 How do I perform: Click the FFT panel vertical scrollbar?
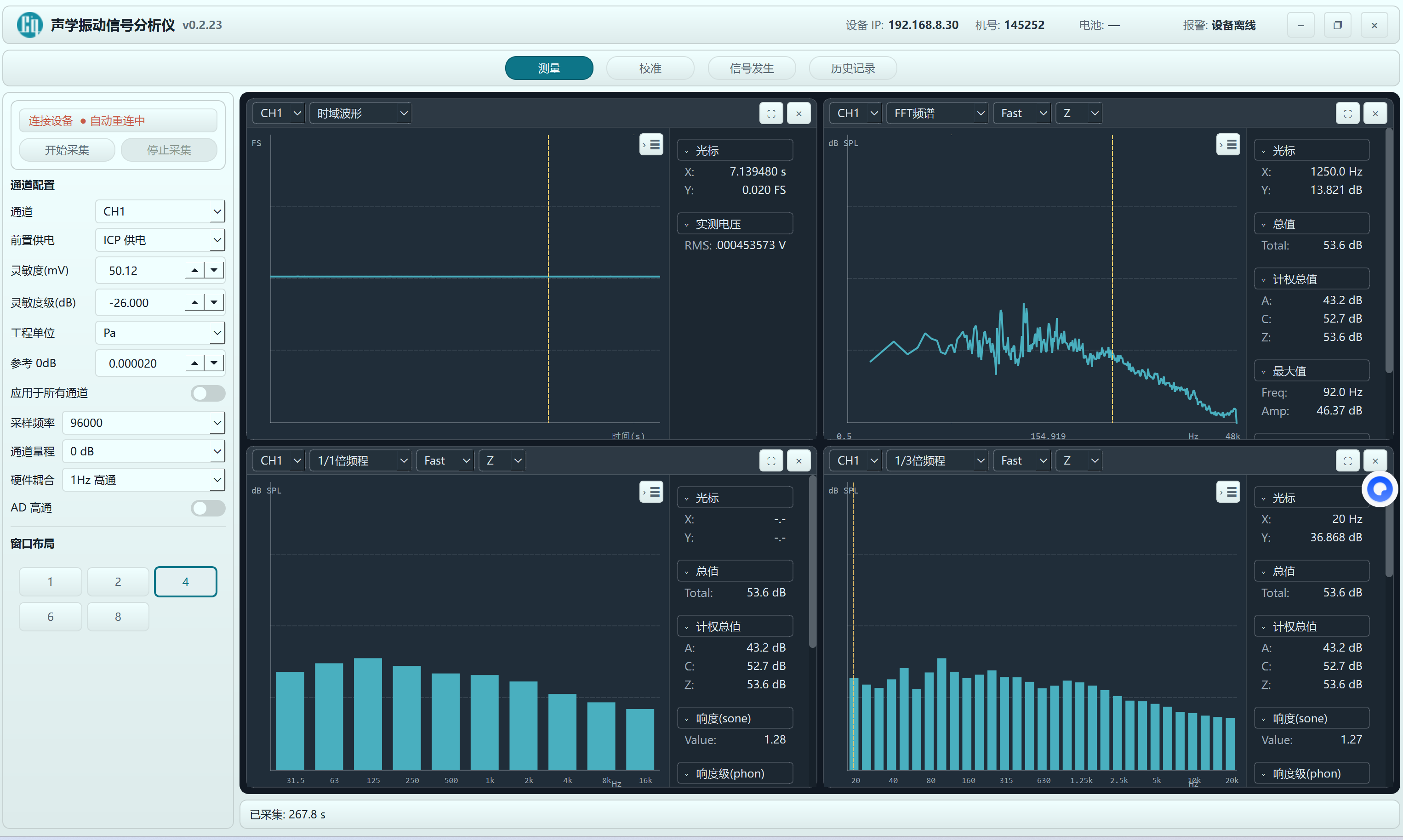click(x=1388, y=252)
